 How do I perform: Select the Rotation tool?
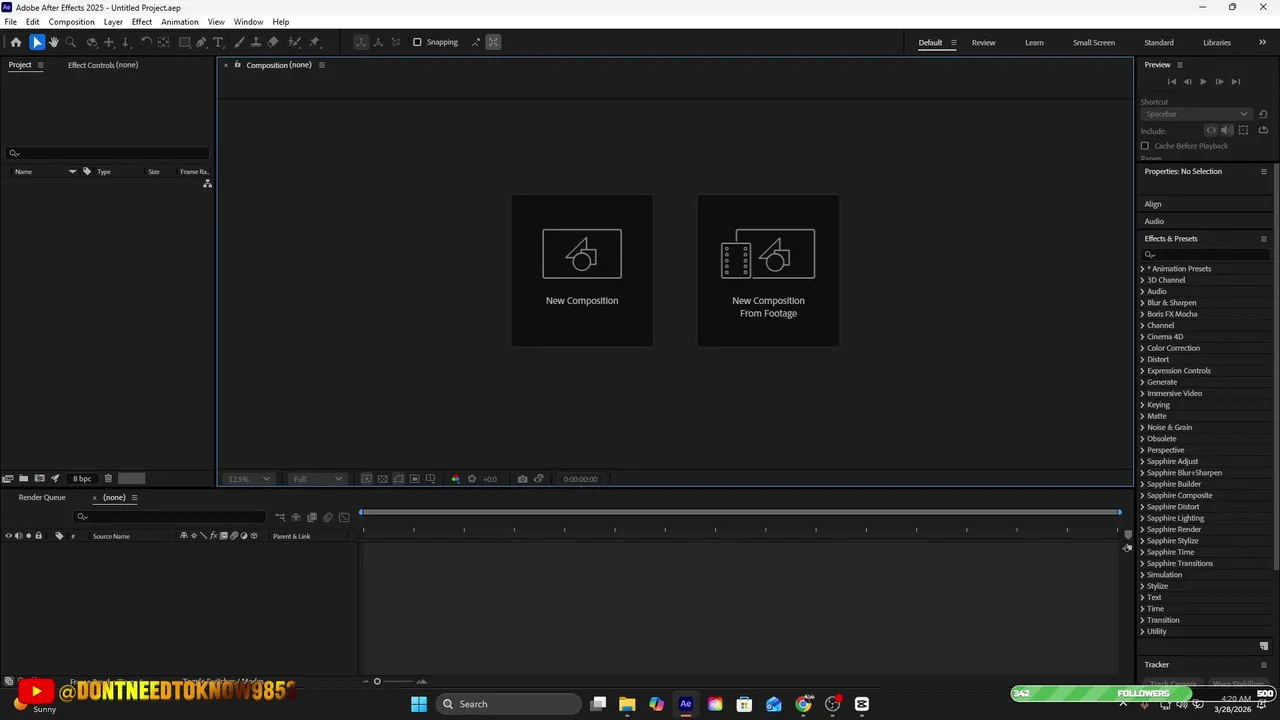(x=146, y=42)
